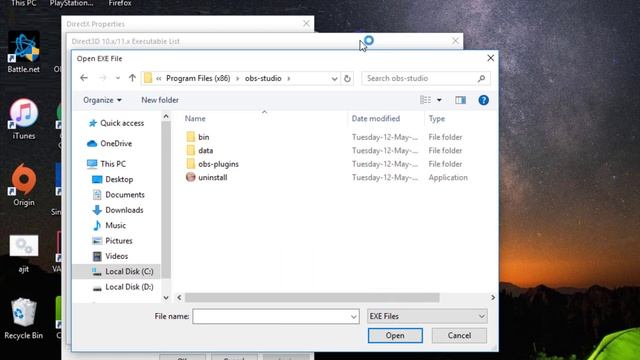
Task: Open Origin desktop shortcut
Action: pyautogui.click(x=24, y=185)
